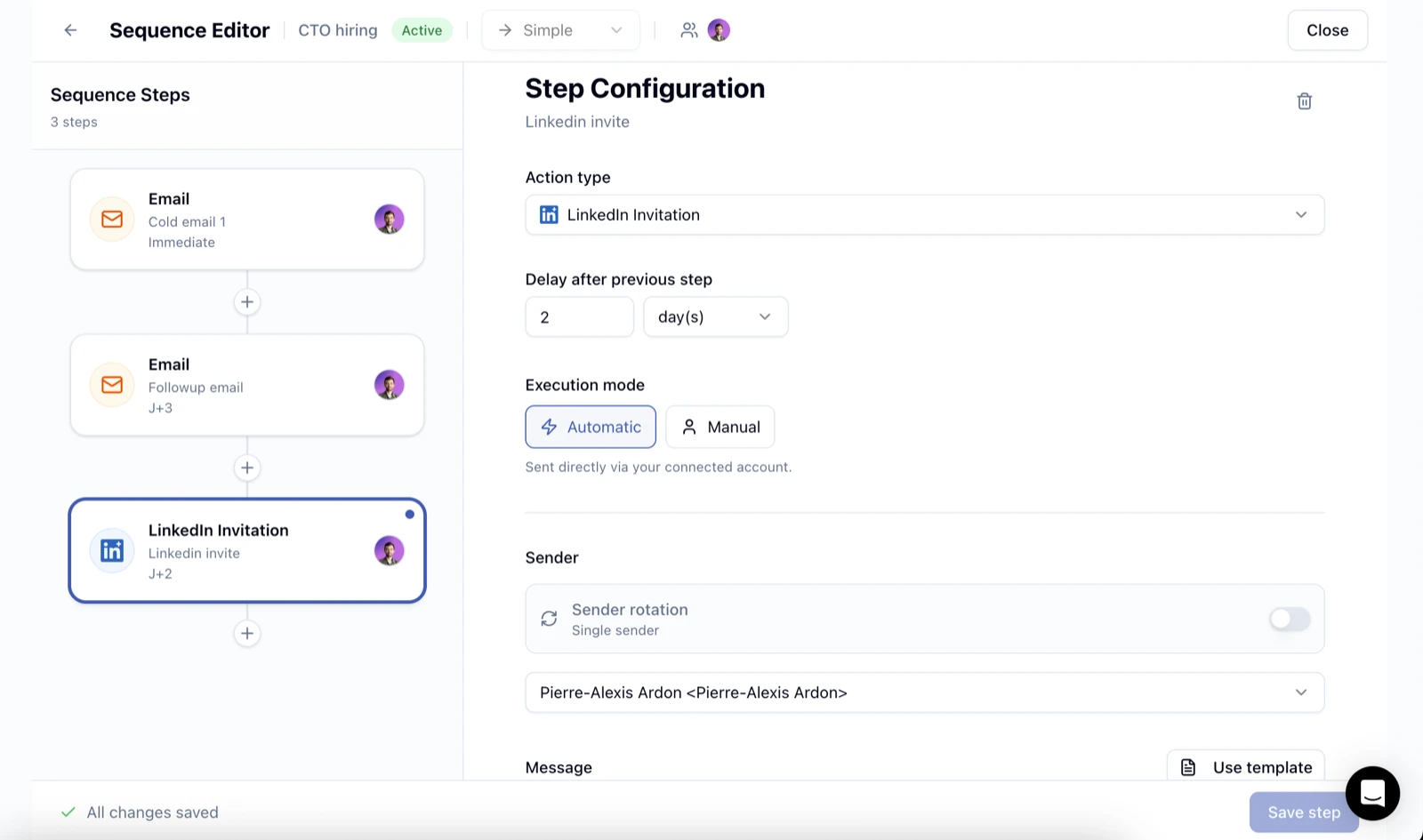The image size is (1423, 840).
Task: Click the back arrow beside Sequence Editor
Action: pos(70,29)
